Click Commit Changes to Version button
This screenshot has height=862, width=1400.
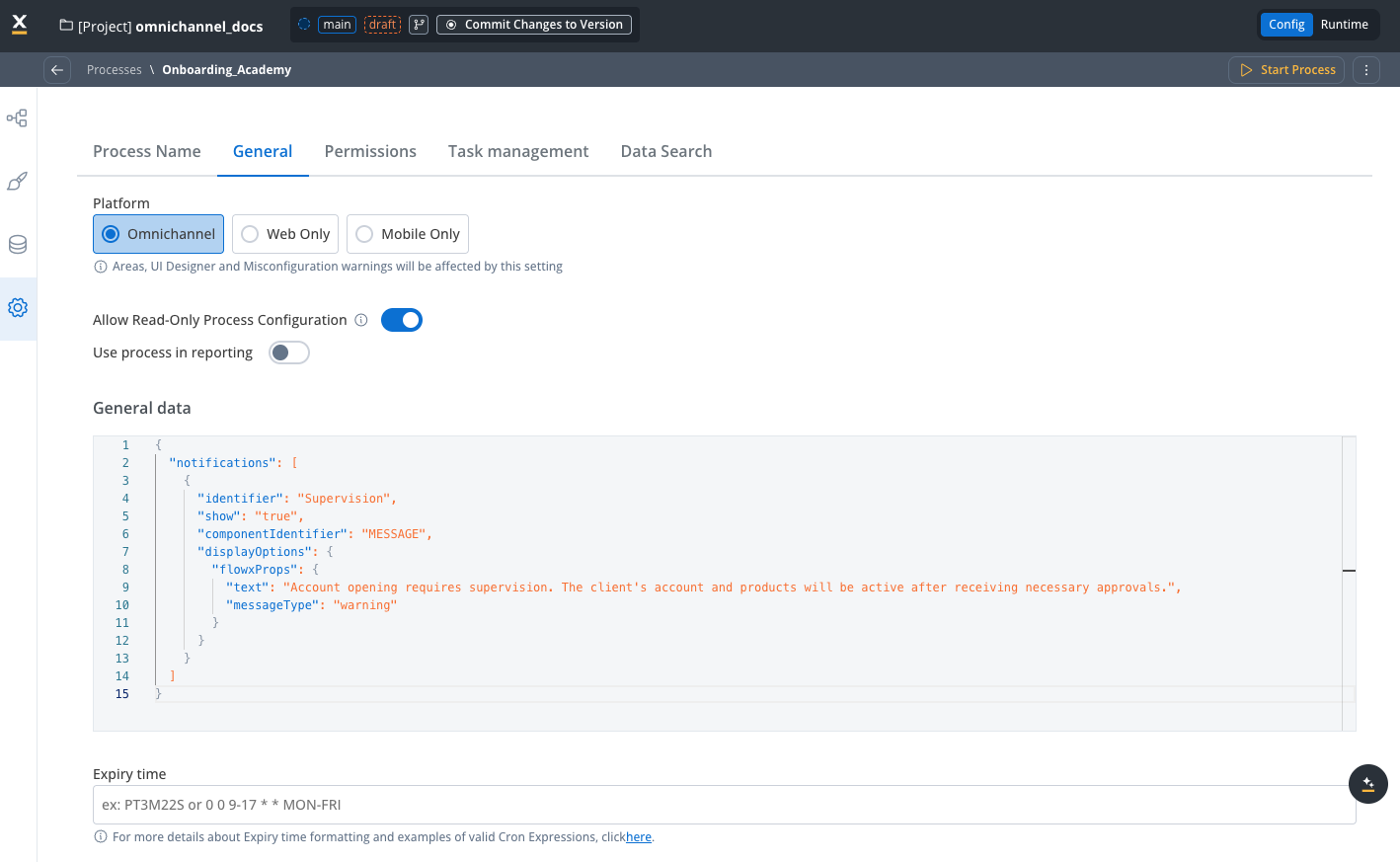pyautogui.click(x=534, y=25)
